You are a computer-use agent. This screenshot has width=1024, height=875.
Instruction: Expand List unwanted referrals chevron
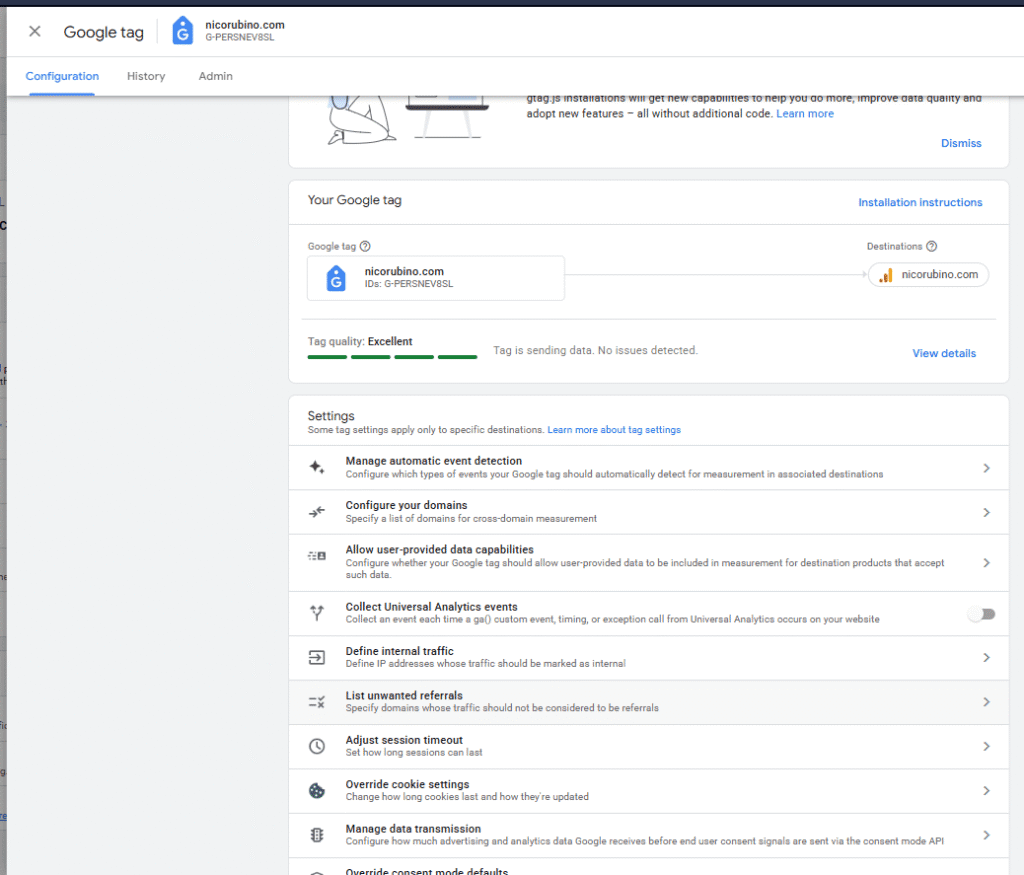[986, 702]
